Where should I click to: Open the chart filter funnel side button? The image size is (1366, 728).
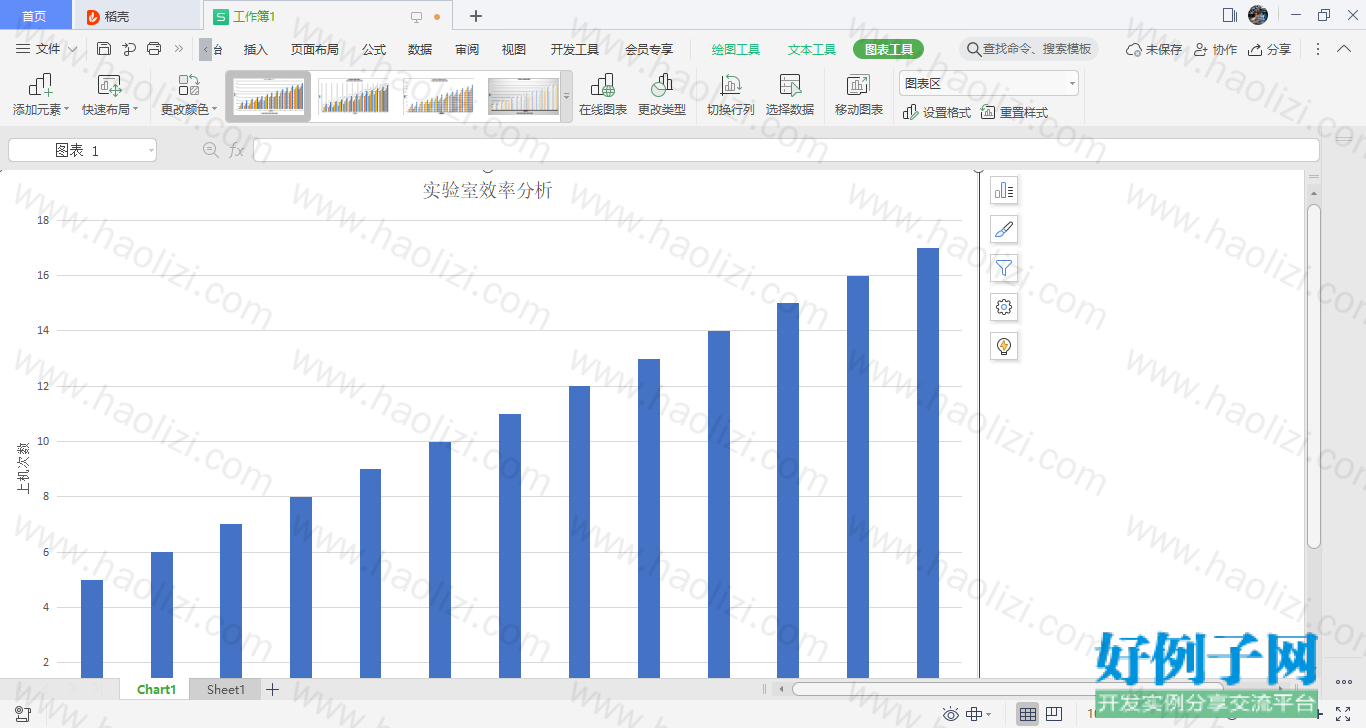click(1004, 268)
